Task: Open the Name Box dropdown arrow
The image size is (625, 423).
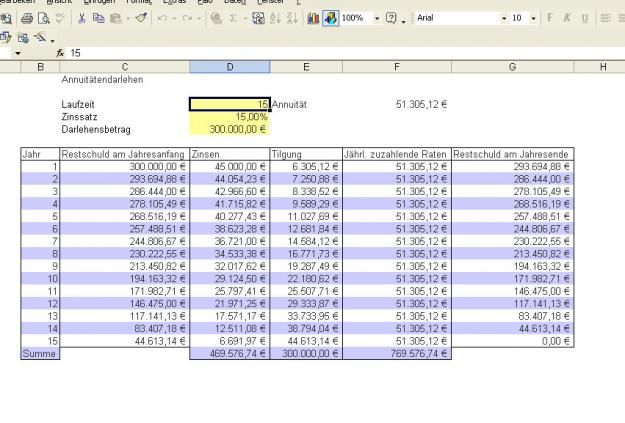Action: click(18, 52)
